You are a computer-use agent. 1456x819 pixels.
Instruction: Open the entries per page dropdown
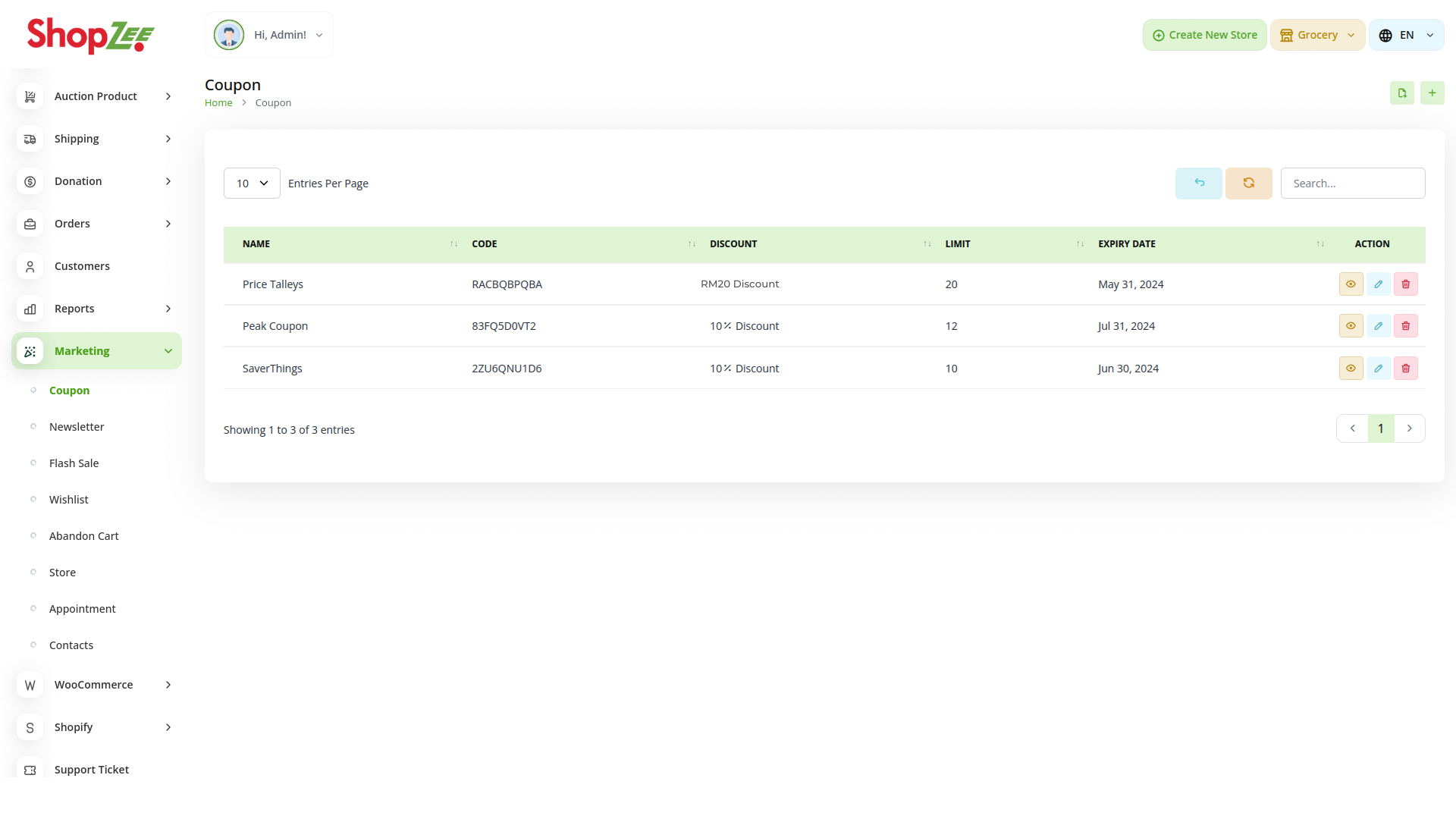coord(252,184)
